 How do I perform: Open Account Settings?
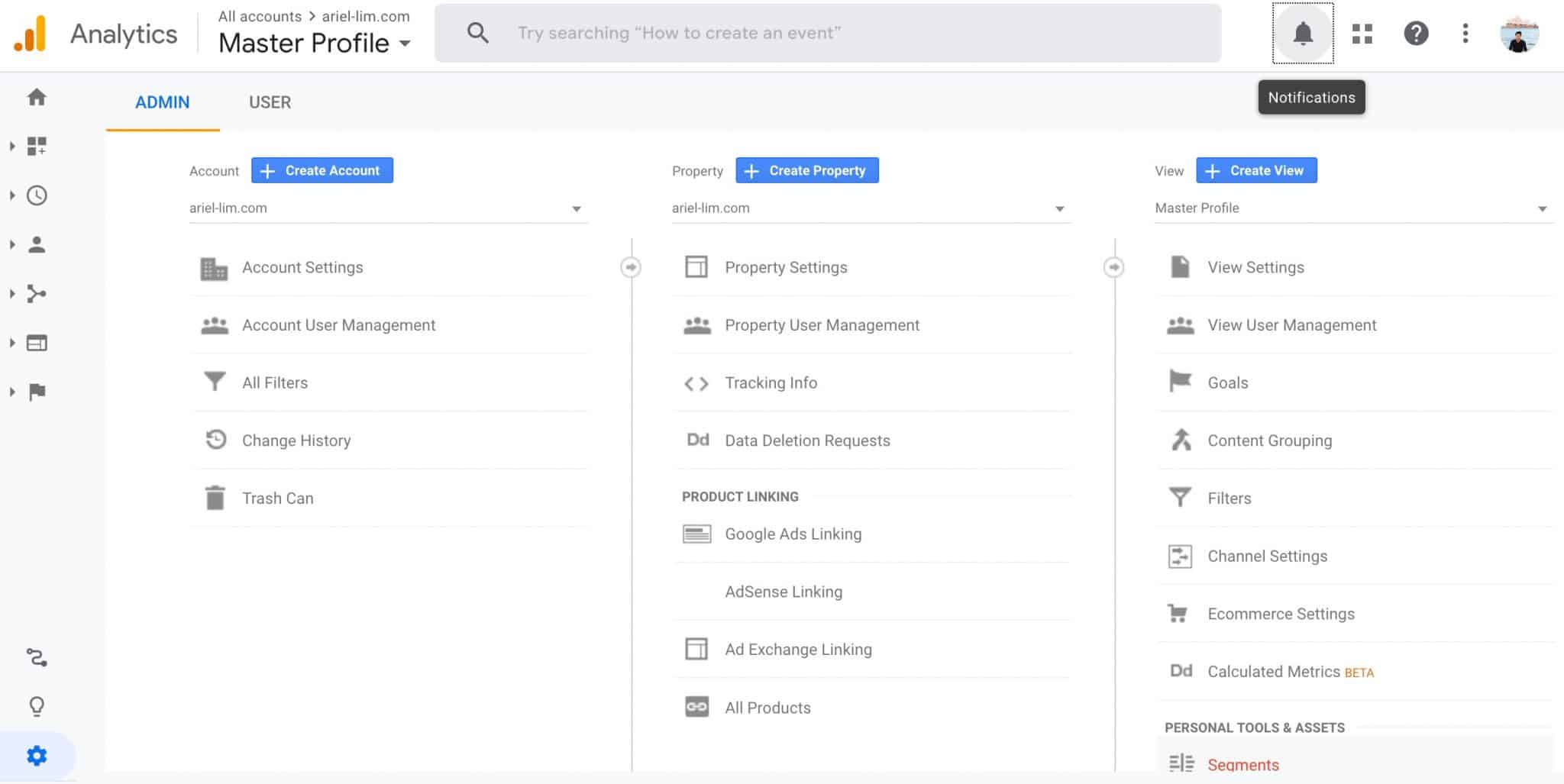pos(389,267)
